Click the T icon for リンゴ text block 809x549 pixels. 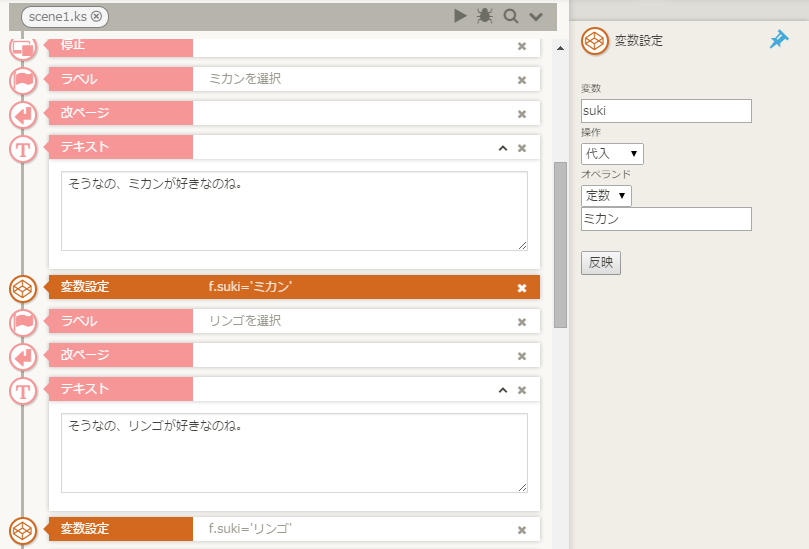[x=23, y=391]
